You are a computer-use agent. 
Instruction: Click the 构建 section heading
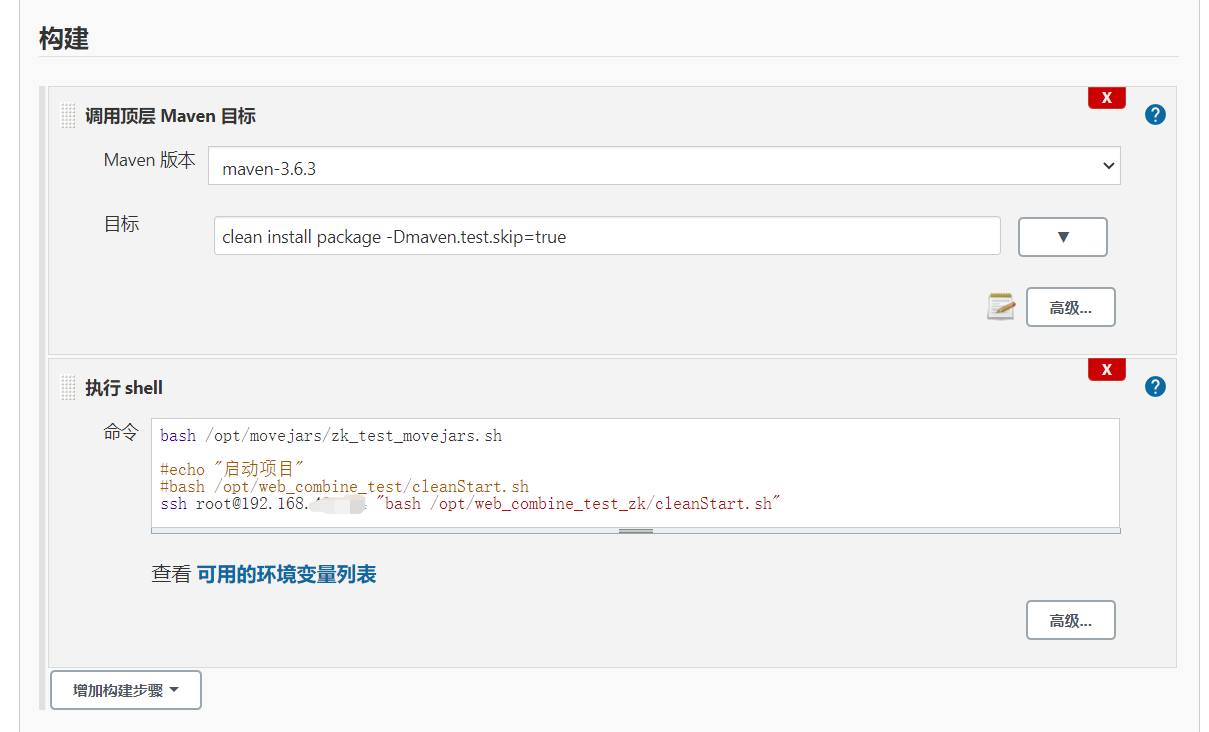point(64,38)
